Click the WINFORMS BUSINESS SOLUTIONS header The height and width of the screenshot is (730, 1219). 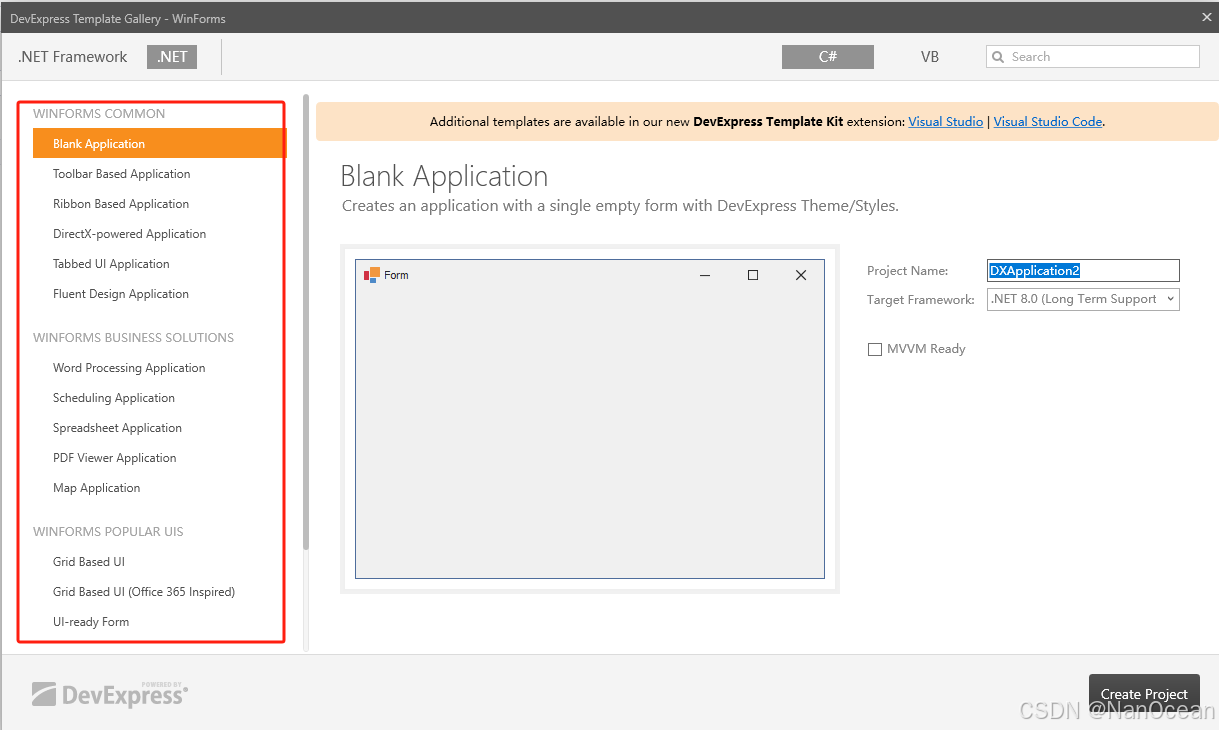133,338
